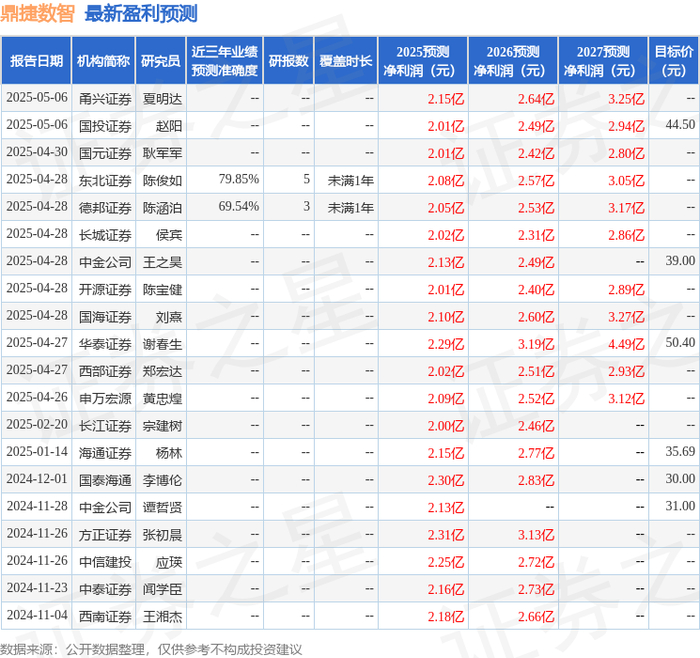The height and width of the screenshot is (658, 700).
Task: Click 2026 forecast 3.19亿
Action: click(536, 344)
